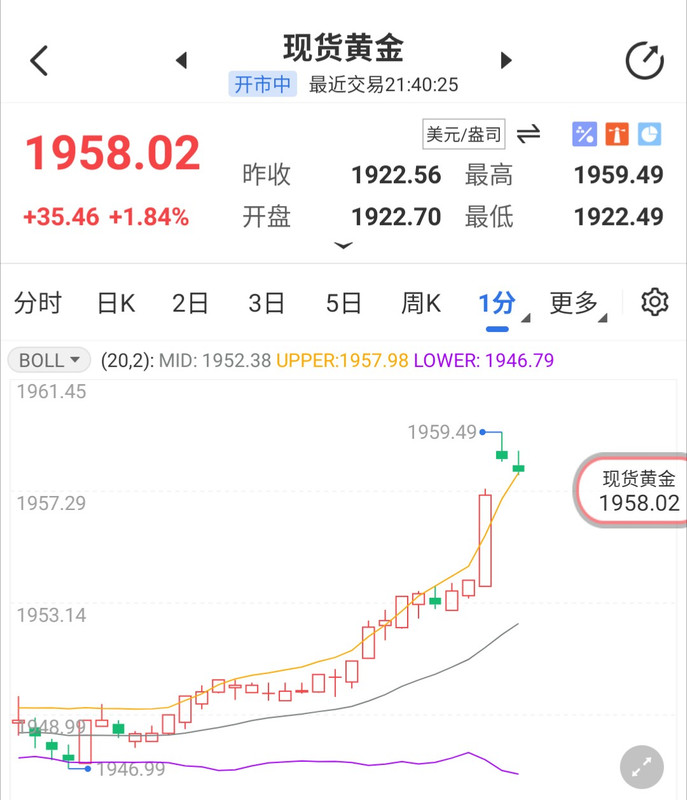Tap the 1961.45 axis label
This screenshot has height=800, width=687.
(x=52, y=392)
